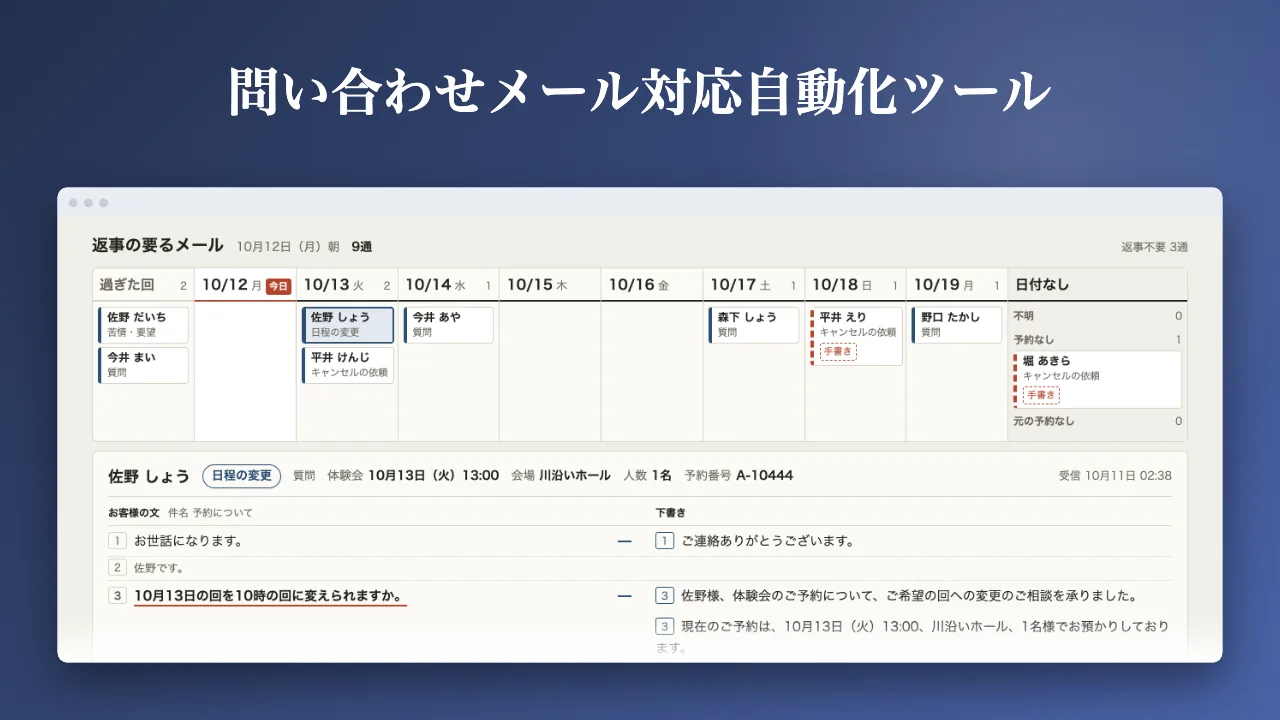Click the venue 川沿いホール
This screenshot has height=720, width=1280.
[575, 475]
